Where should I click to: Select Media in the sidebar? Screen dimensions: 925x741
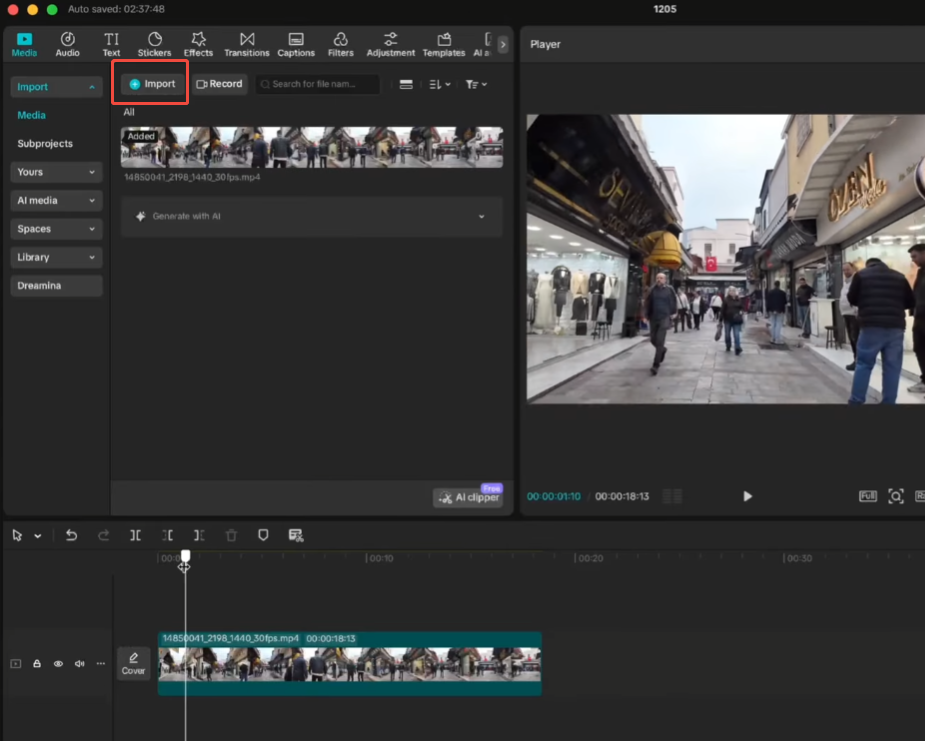31,115
